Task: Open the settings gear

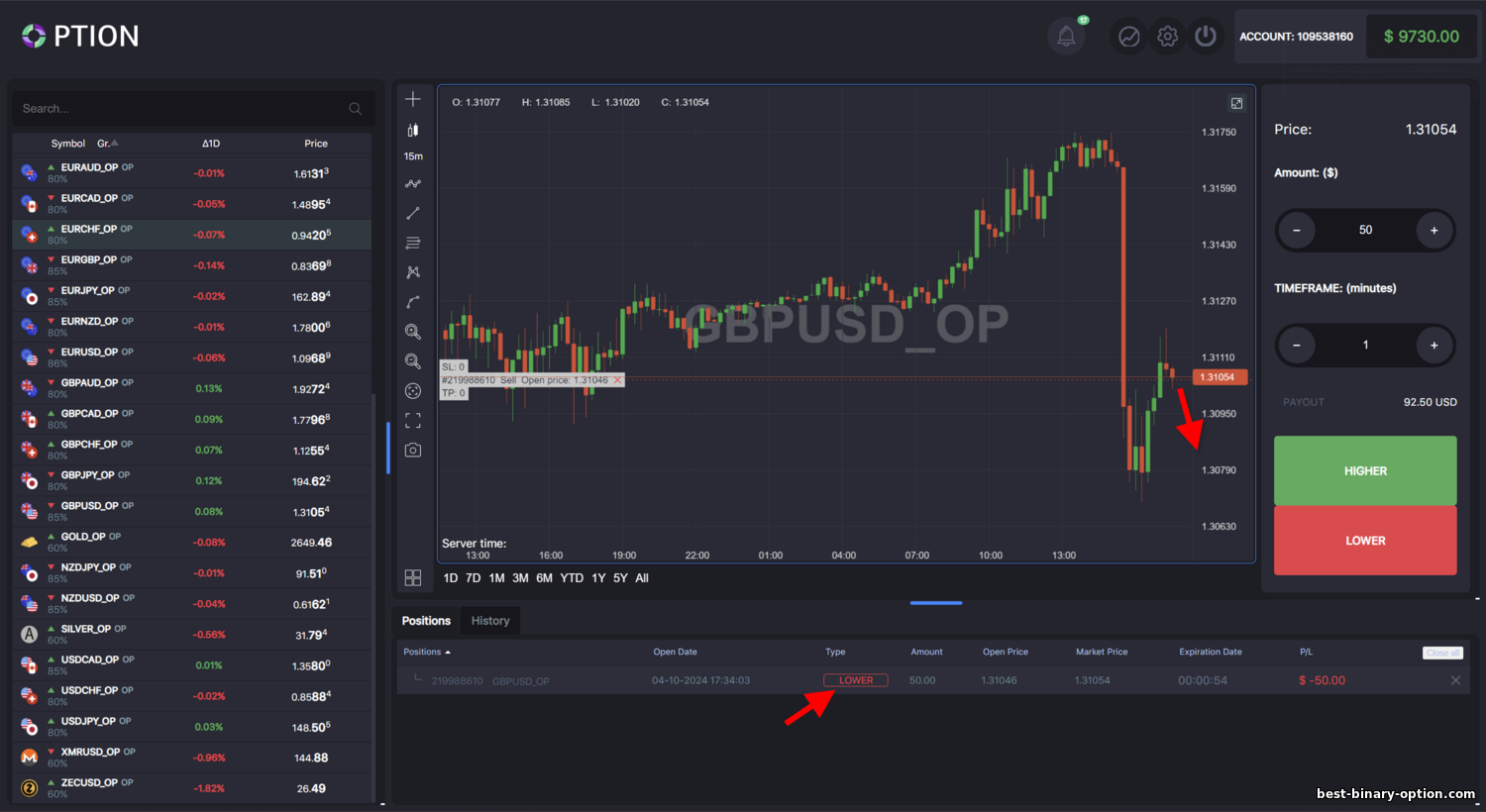Action: [x=1168, y=37]
